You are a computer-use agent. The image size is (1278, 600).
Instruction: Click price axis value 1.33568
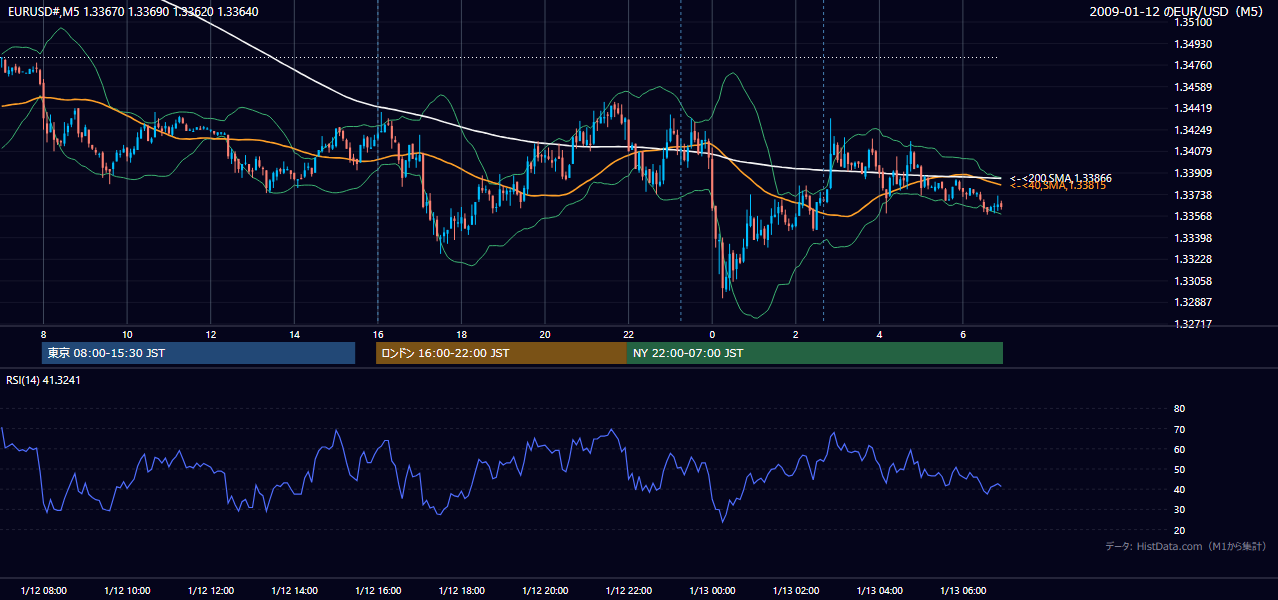pos(1194,216)
